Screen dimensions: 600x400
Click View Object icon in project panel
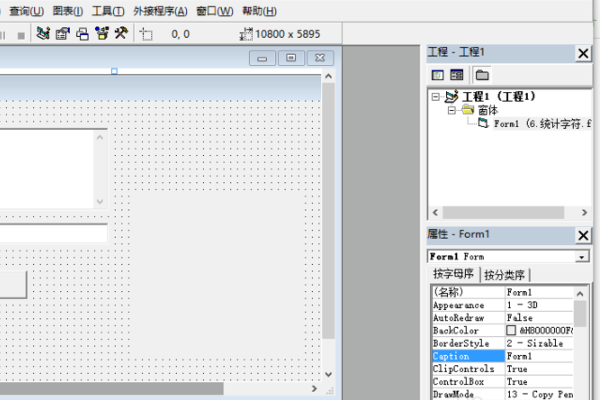tap(456, 75)
